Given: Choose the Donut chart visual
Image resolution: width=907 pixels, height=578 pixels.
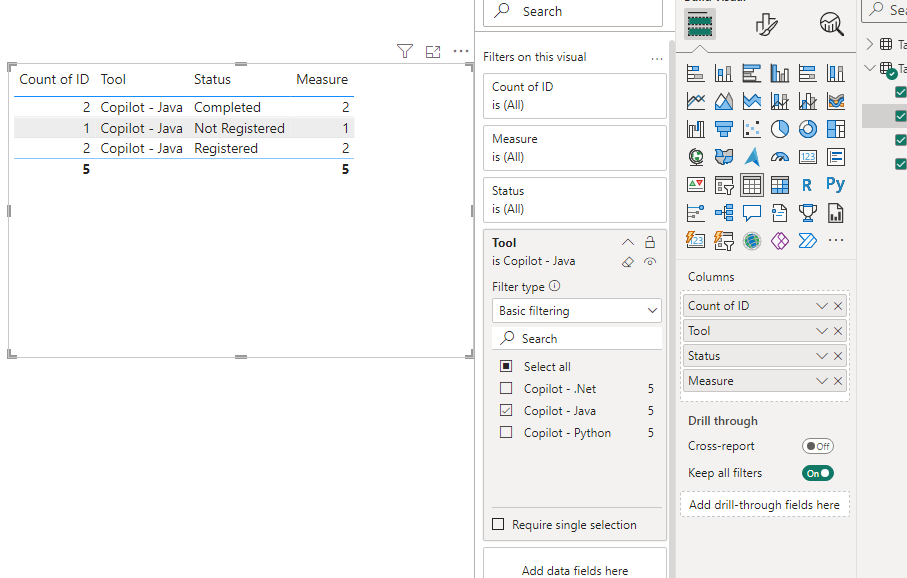Looking at the screenshot, I should click(808, 129).
